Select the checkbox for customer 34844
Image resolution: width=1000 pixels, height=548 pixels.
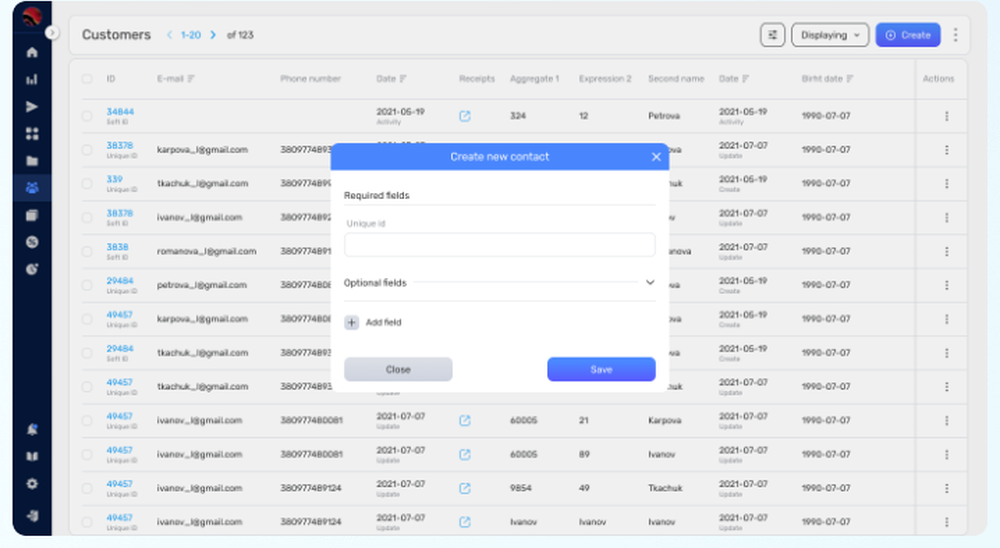coord(87,116)
